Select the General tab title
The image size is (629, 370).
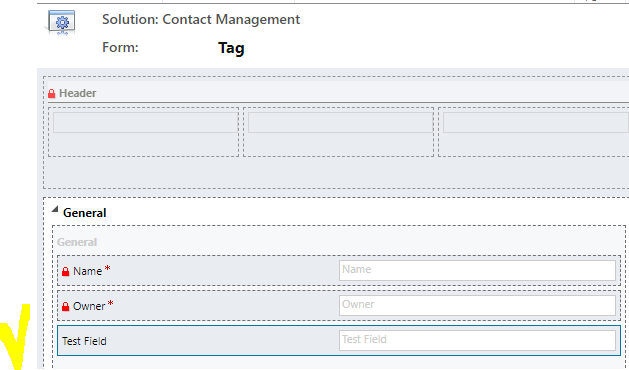point(85,213)
